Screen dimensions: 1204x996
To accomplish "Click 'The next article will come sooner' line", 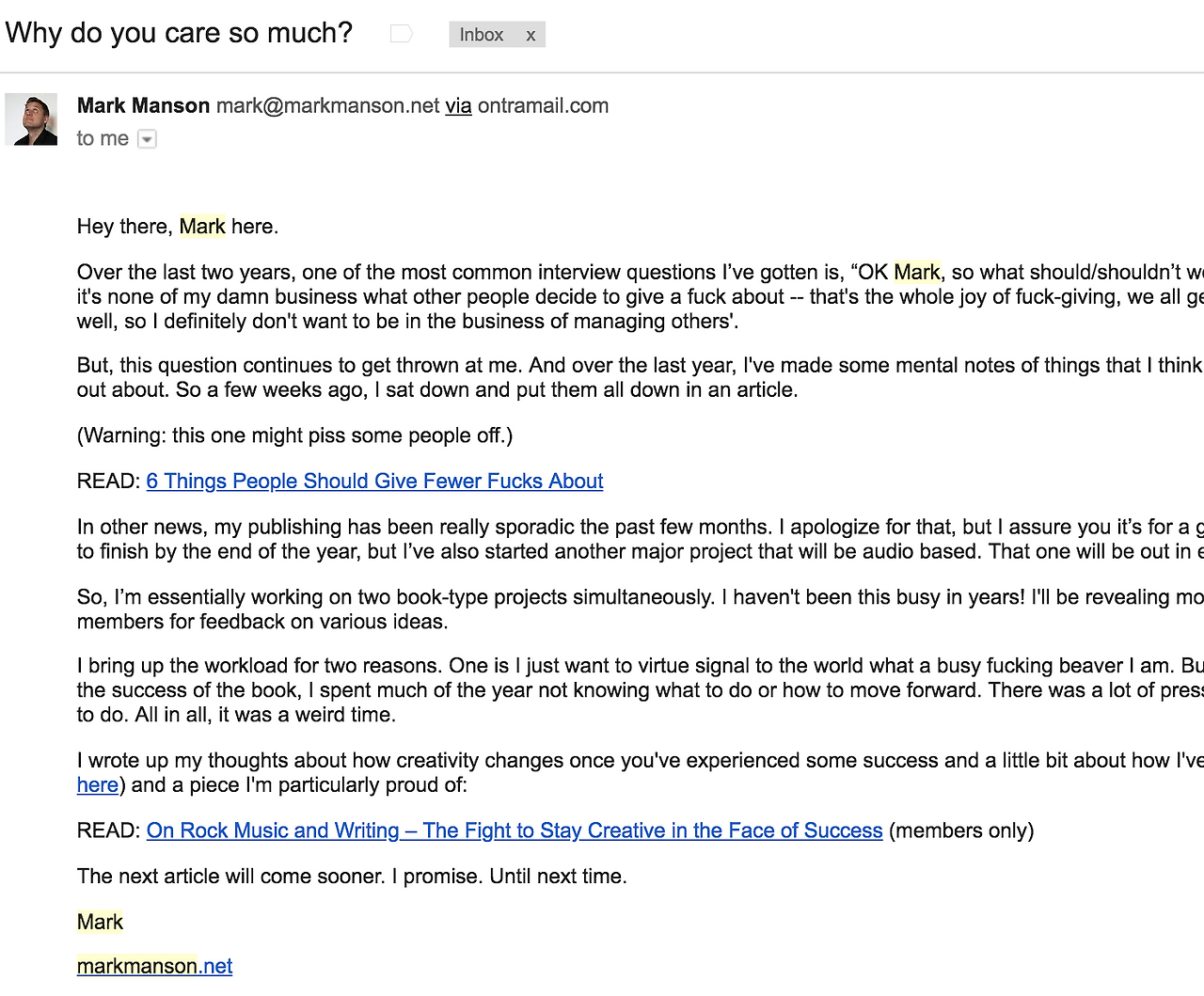I will (x=352, y=876).
